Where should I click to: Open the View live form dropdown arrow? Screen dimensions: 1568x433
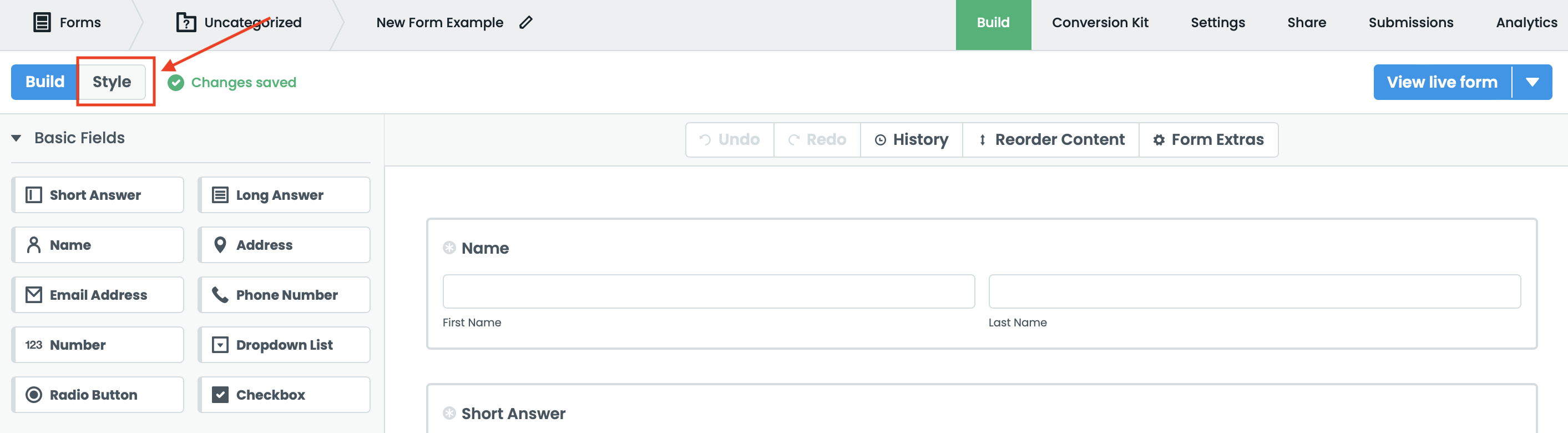(x=1532, y=82)
